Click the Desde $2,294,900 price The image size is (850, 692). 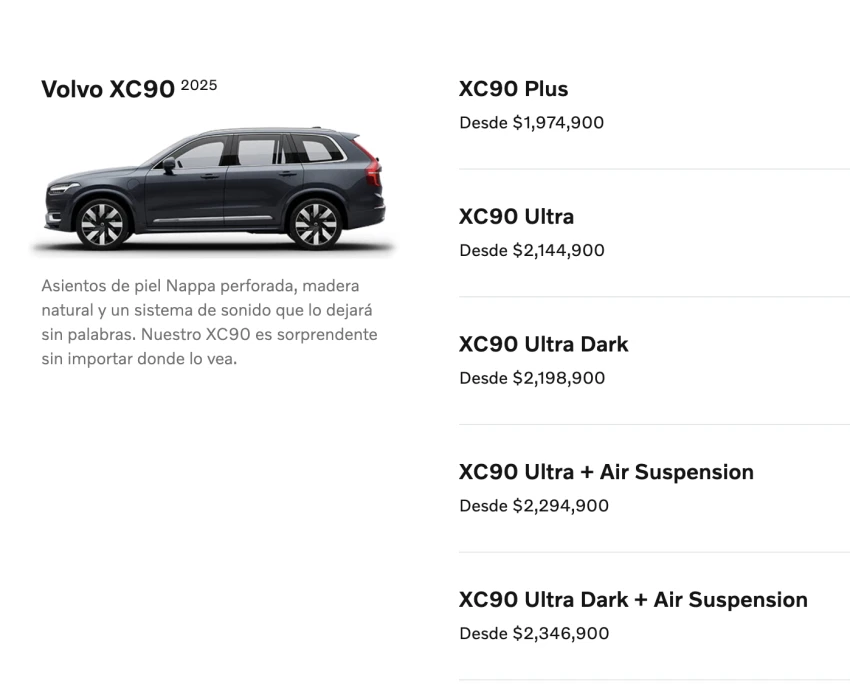coord(534,506)
